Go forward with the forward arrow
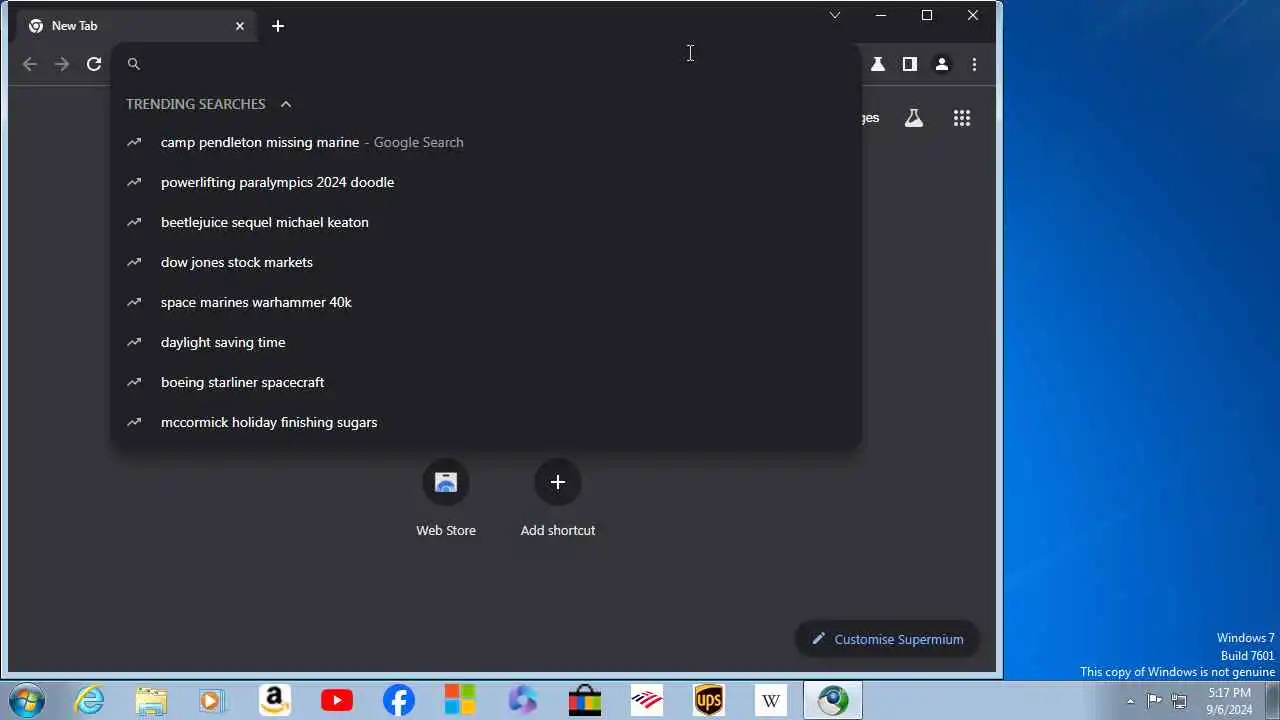This screenshot has height=720, width=1280. point(62,64)
